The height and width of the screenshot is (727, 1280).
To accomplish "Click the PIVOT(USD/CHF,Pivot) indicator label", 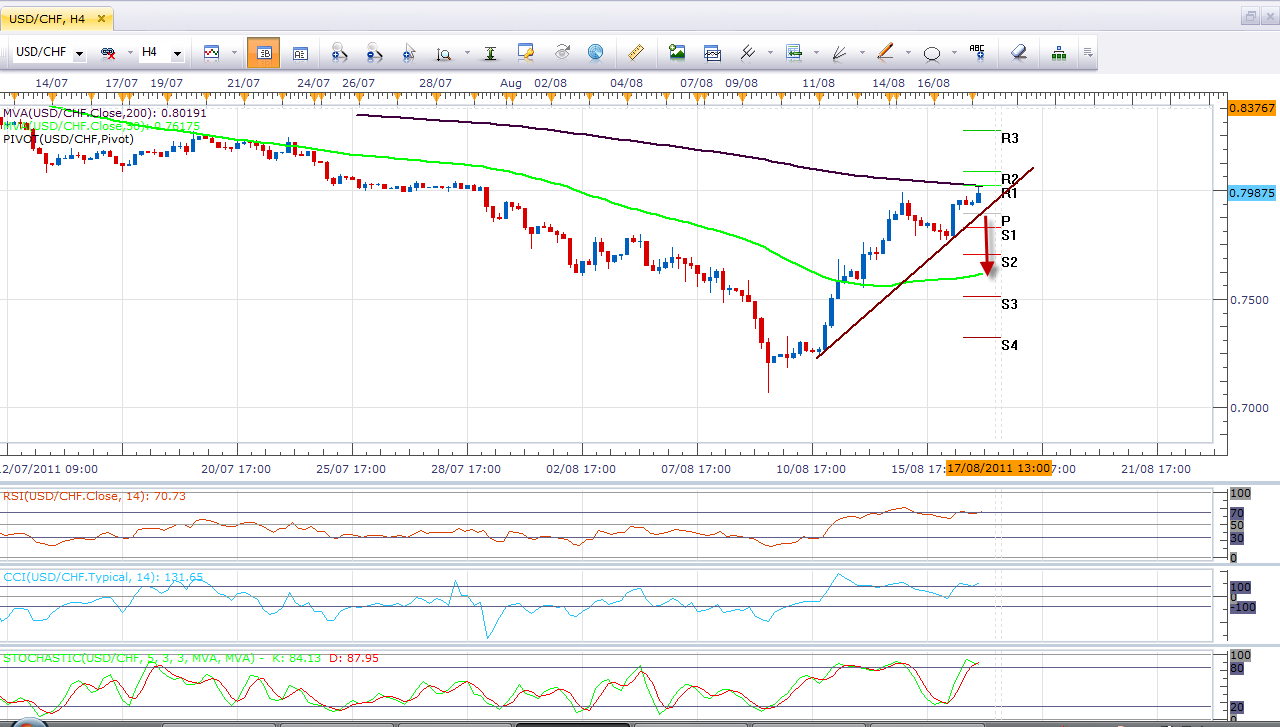I will pyautogui.click(x=68, y=139).
